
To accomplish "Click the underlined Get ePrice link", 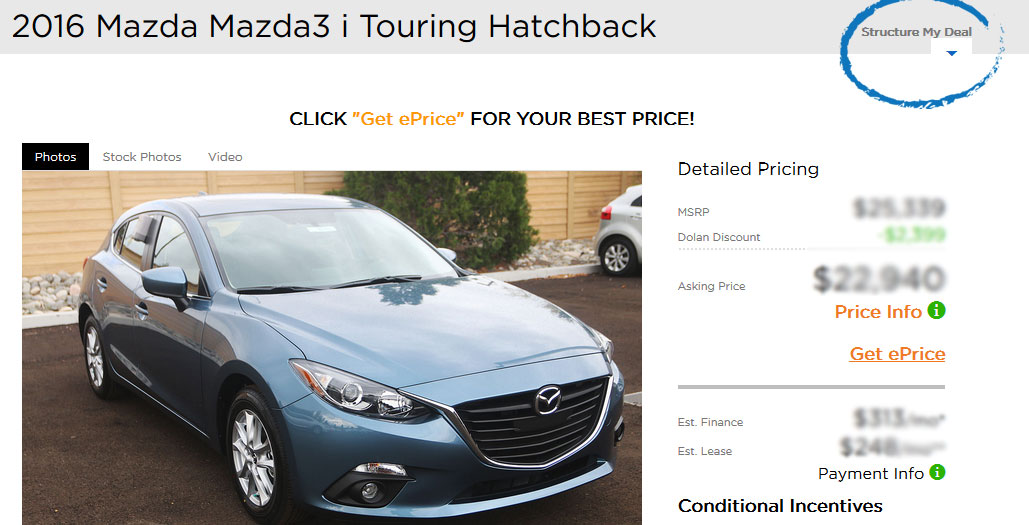I will click(897, 354).
